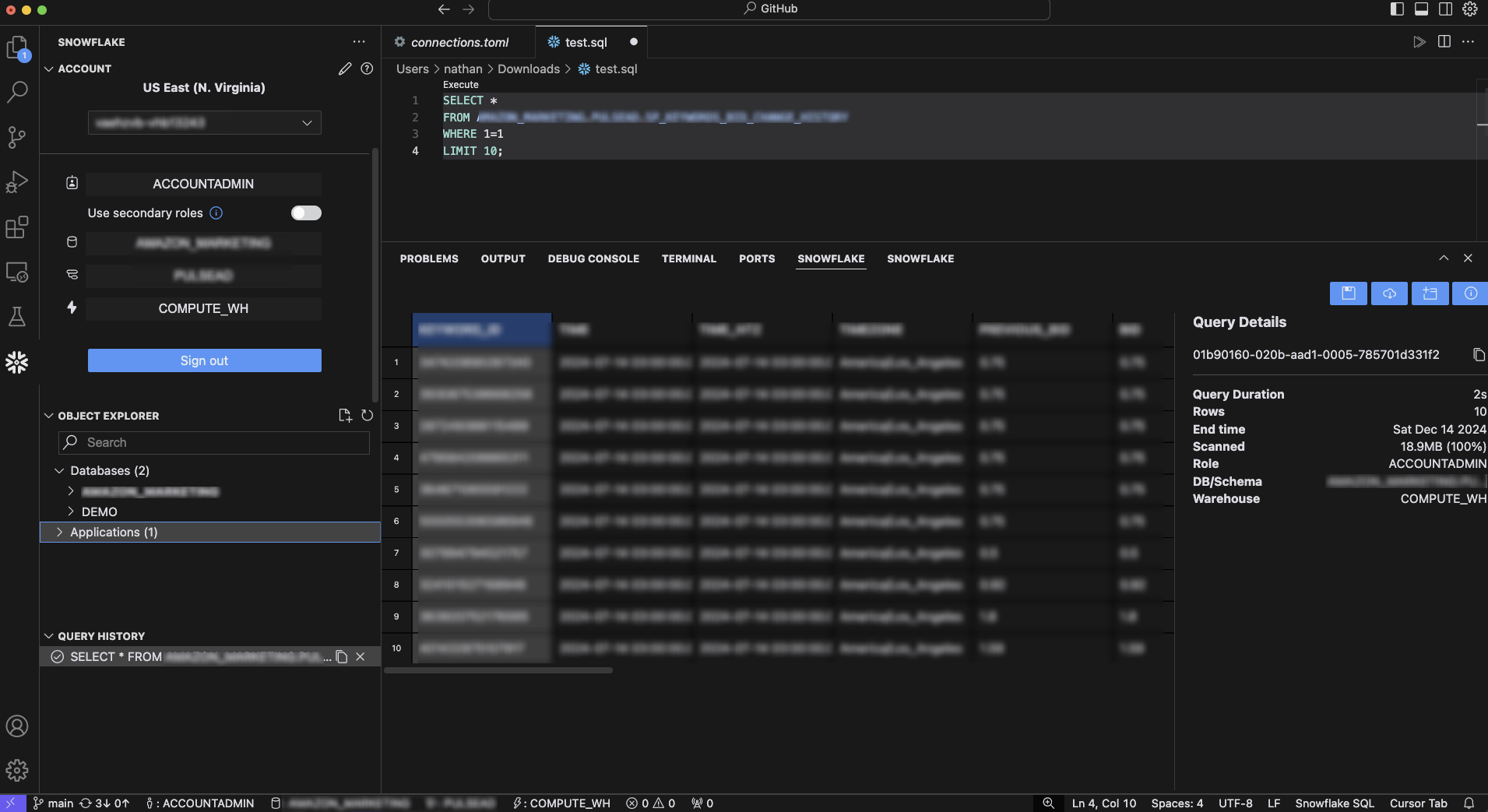Screen dimensions: 1488x812
Task: Open the DEBUG CONSOLE panel tab
Action: (593, 258)
